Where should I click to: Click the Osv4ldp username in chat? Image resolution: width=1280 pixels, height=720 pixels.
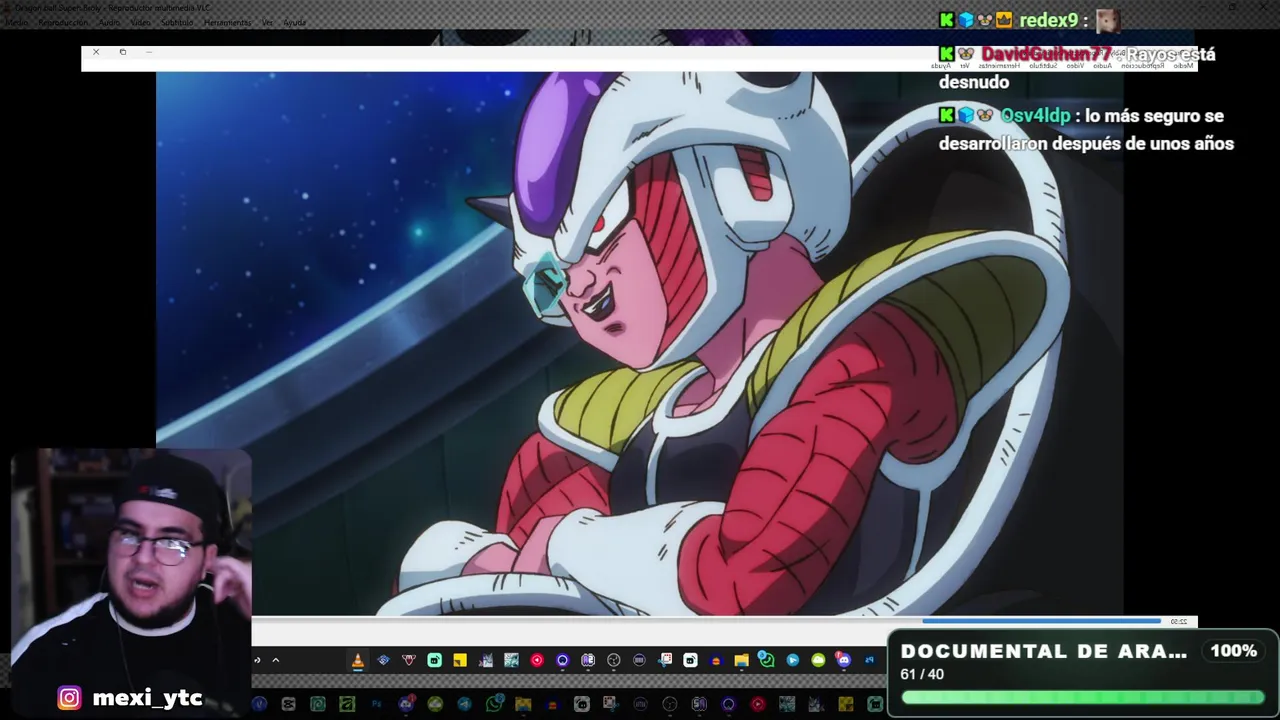coord(1035,116)
